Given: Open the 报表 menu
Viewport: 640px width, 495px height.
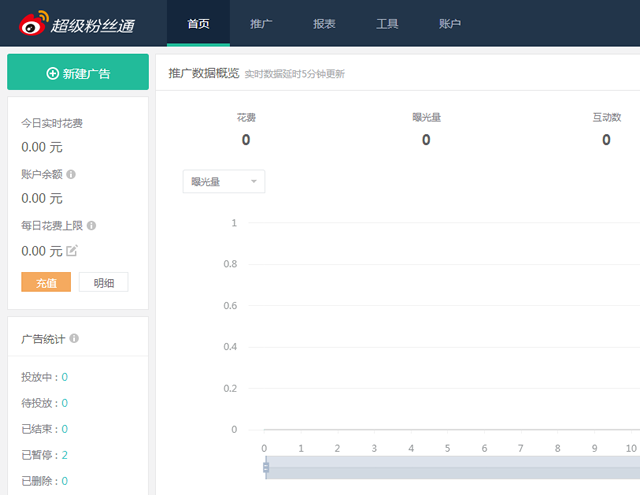Looking at the screenshot, I should (324, 24).
